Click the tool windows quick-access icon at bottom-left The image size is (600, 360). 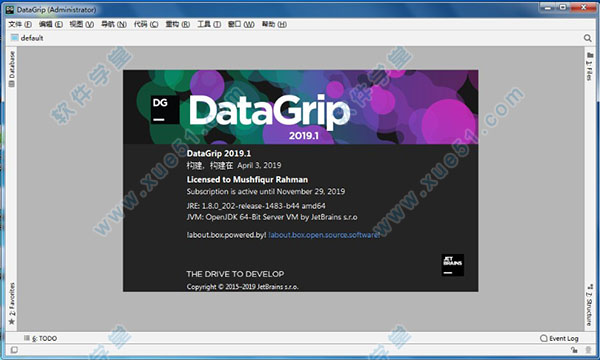(x=14, y=350)
